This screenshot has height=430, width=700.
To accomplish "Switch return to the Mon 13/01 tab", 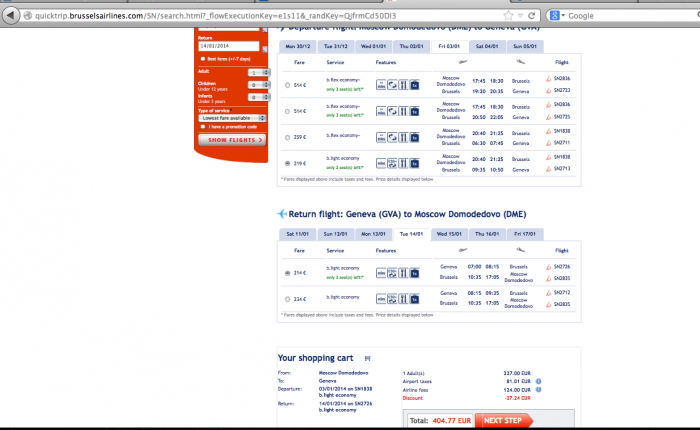I will click(x=373, y=234).
